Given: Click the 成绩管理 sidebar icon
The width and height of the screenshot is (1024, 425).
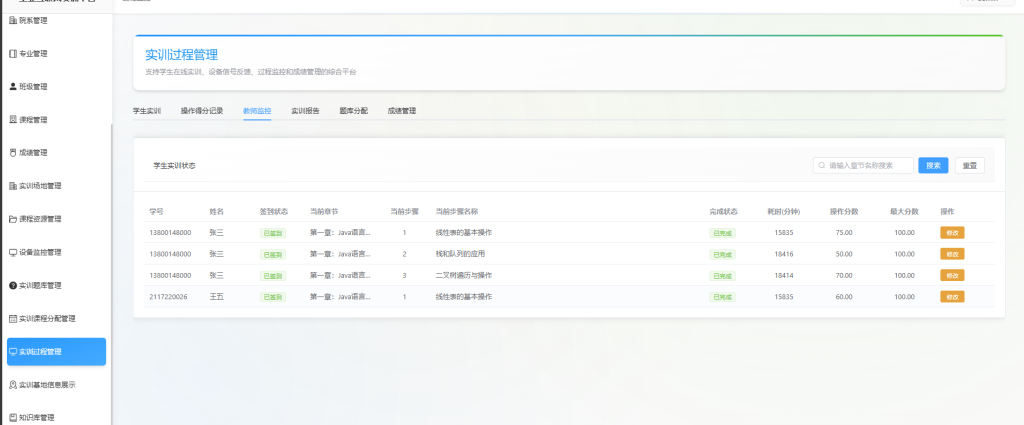Looking at the screenshot, I should (x=12, y=153).
